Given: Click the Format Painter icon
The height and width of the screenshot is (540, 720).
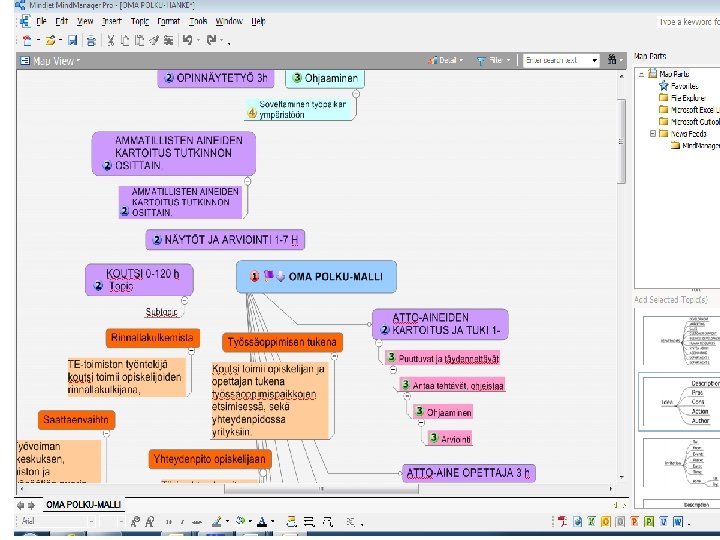Looking at the screenshot, I should [x=154, y=41].
